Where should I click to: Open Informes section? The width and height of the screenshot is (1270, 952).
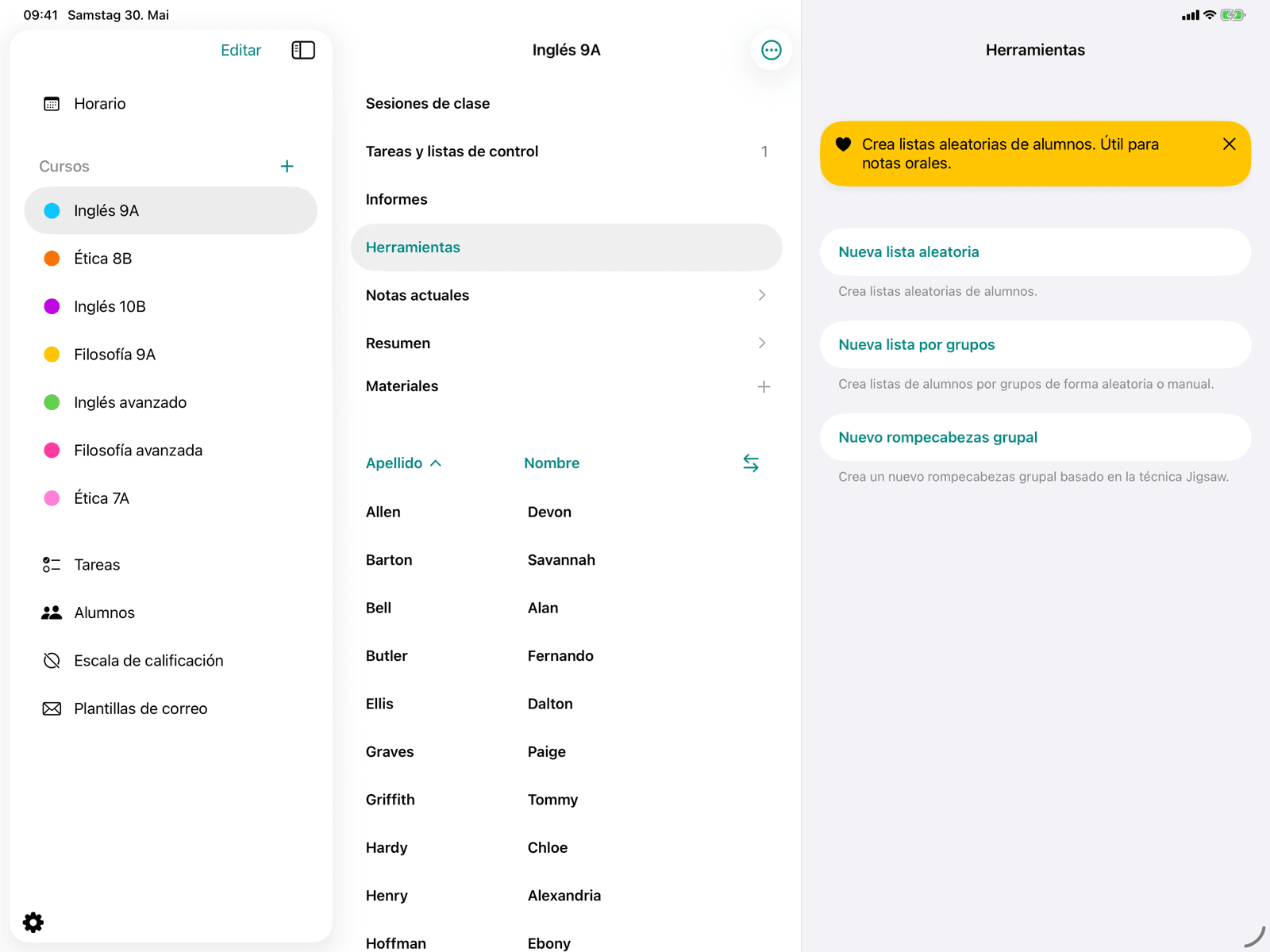coord(567,199)
